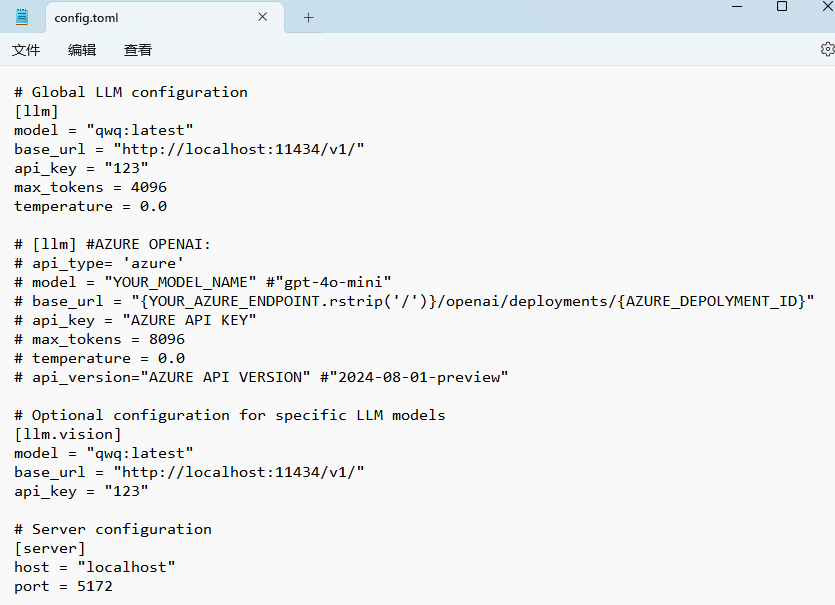Click the YOUR_MODEL_NAME line
This screenshot has height=605, width=835.
(203, 282)
